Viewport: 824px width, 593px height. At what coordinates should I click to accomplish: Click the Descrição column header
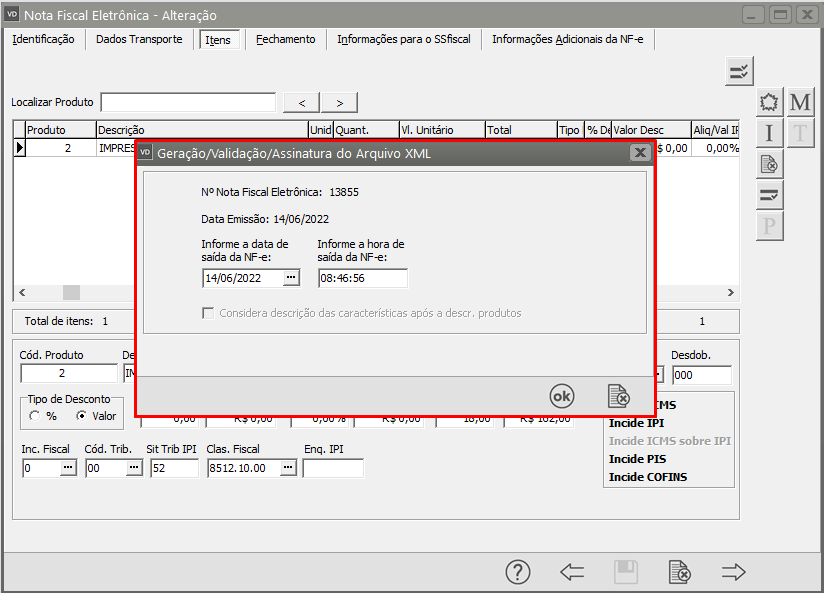202,130
